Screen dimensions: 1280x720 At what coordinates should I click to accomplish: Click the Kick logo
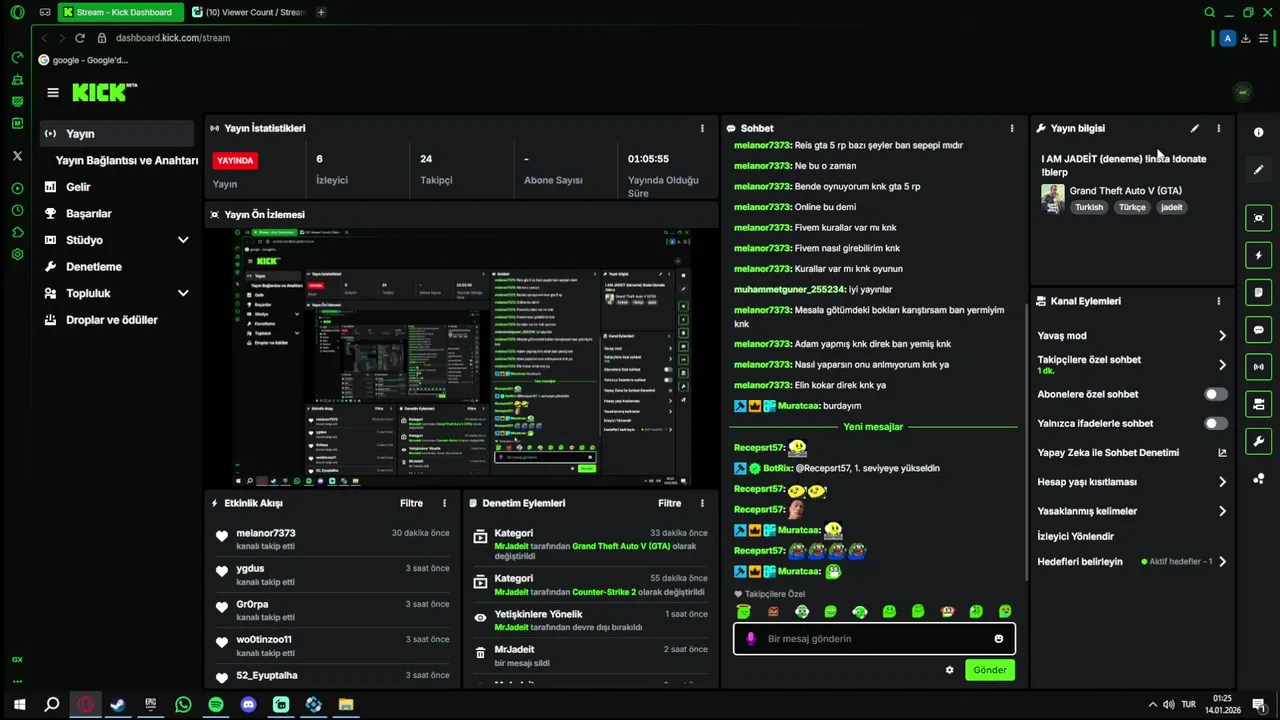point(104,92)
